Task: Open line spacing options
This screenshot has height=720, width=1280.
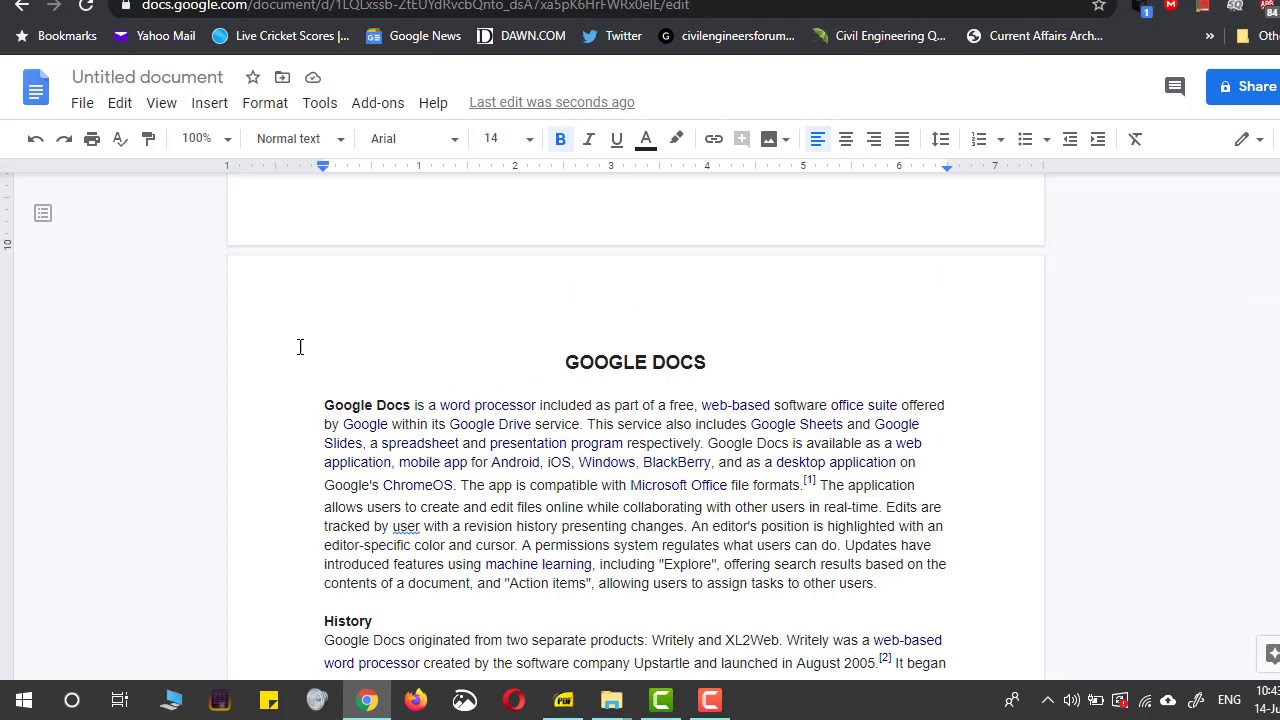Action: (x=941, y=139)
